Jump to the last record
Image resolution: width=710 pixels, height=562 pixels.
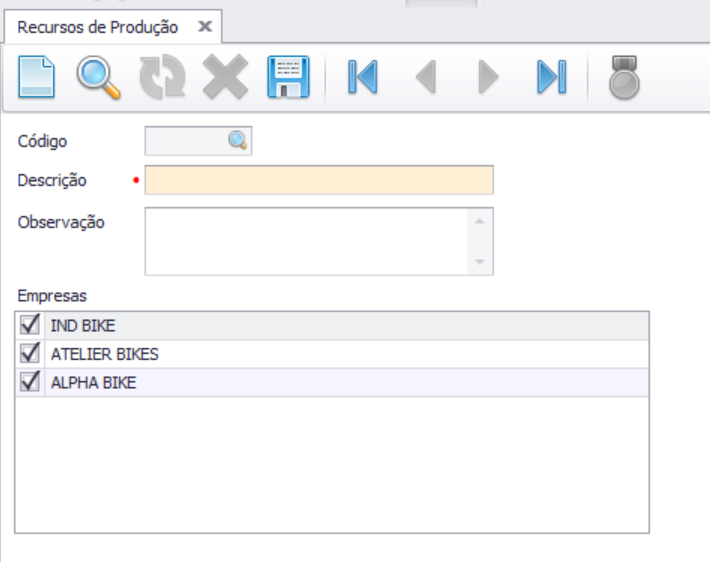pos(551,78)
